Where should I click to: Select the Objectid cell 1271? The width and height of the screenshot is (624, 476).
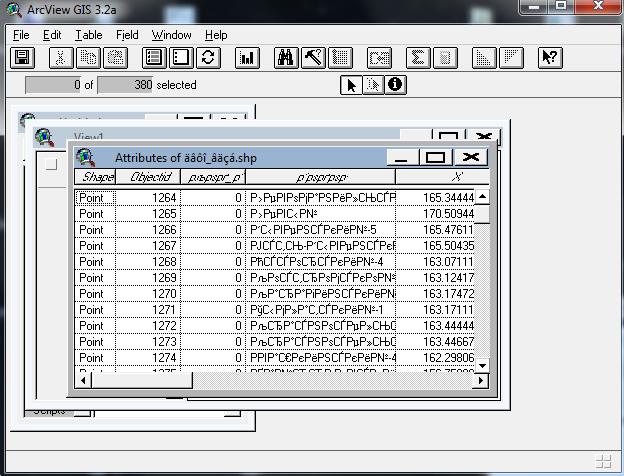click(148, 310)
